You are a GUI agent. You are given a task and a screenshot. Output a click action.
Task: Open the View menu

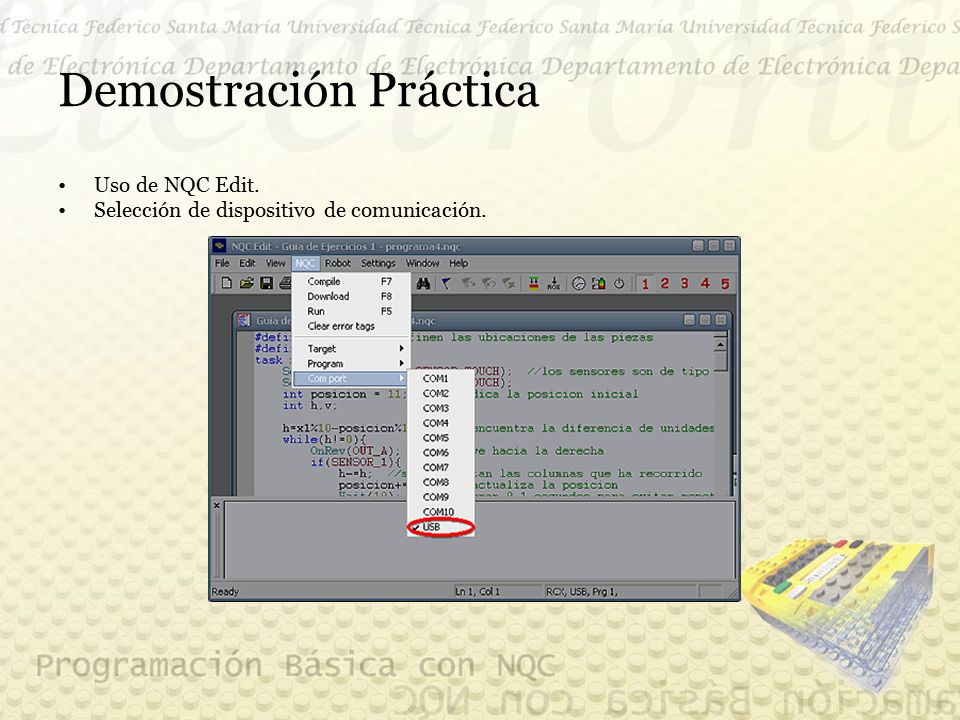click(276, 263)
